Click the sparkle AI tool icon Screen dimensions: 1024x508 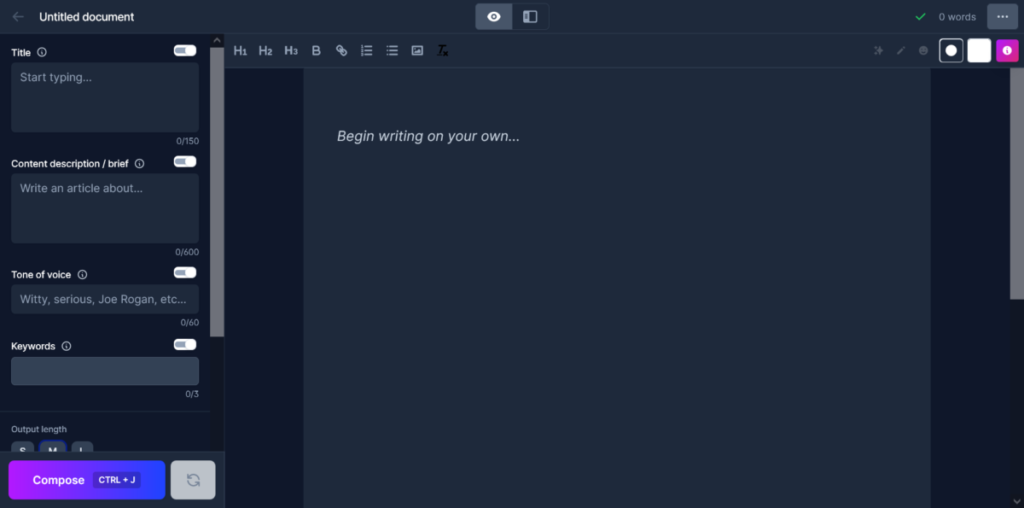pos(878,50)
